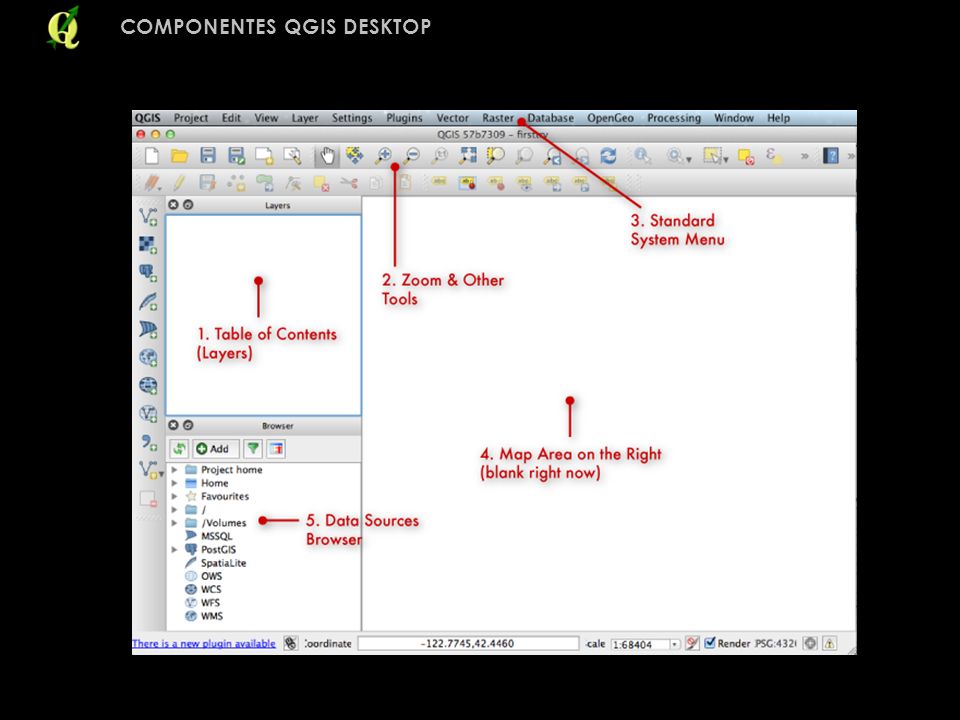This screenshot has height=720, width=960.
Task: Open the OpenGeo menu
Action: click(610, 118)
